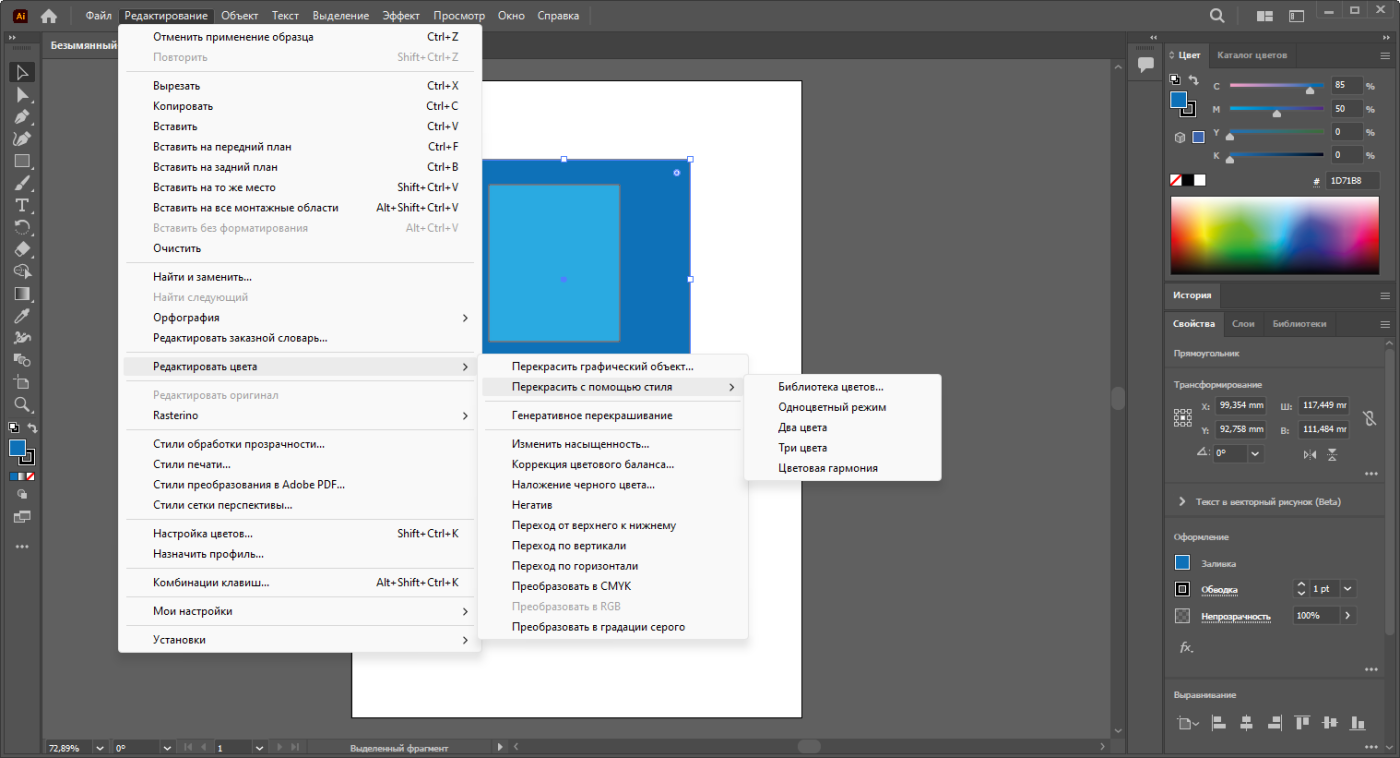Swap fill and stroke in Color panel

coord(1193,80)
